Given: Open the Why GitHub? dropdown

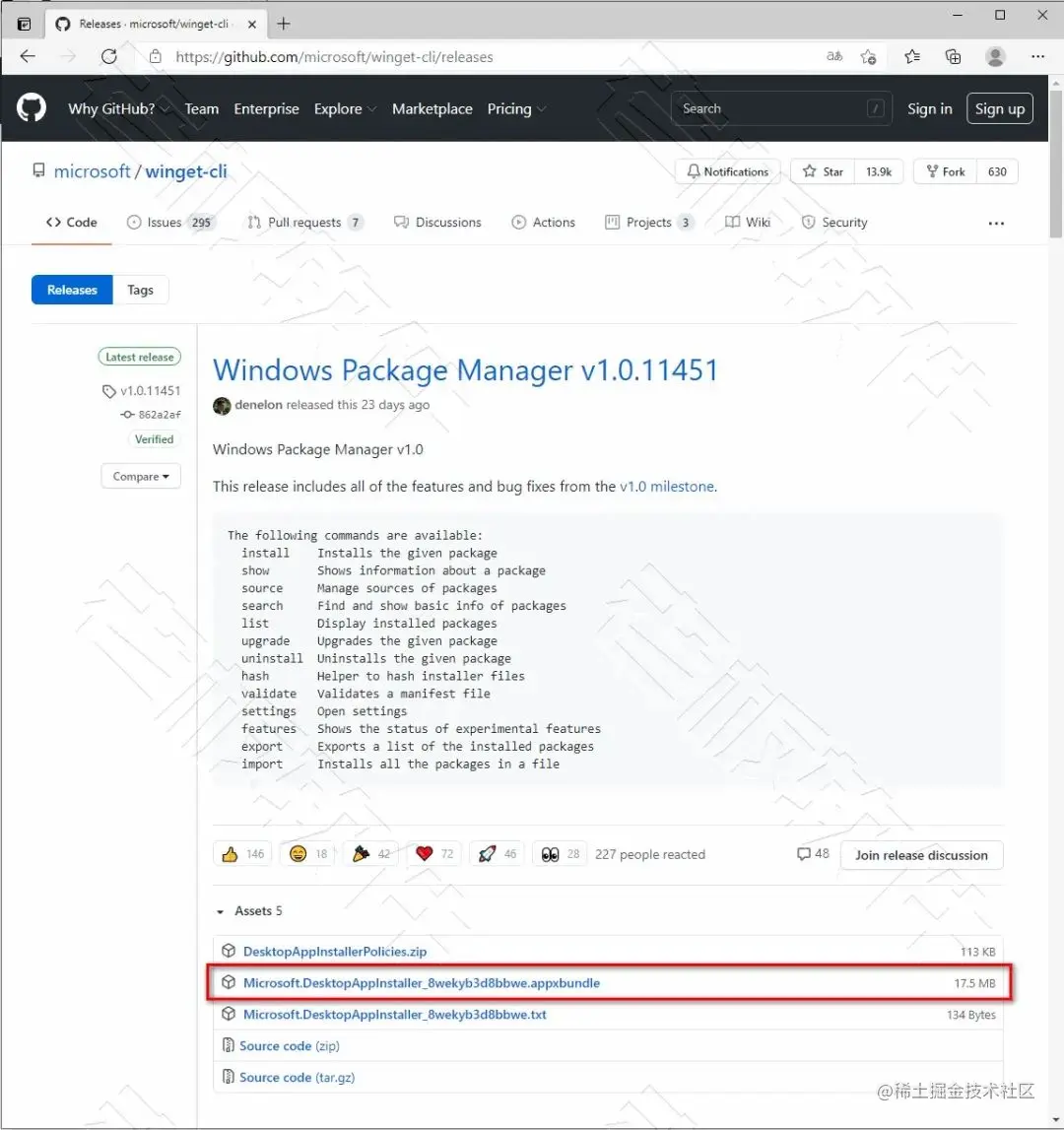Looking at the screenshot, I should point(118,108).
